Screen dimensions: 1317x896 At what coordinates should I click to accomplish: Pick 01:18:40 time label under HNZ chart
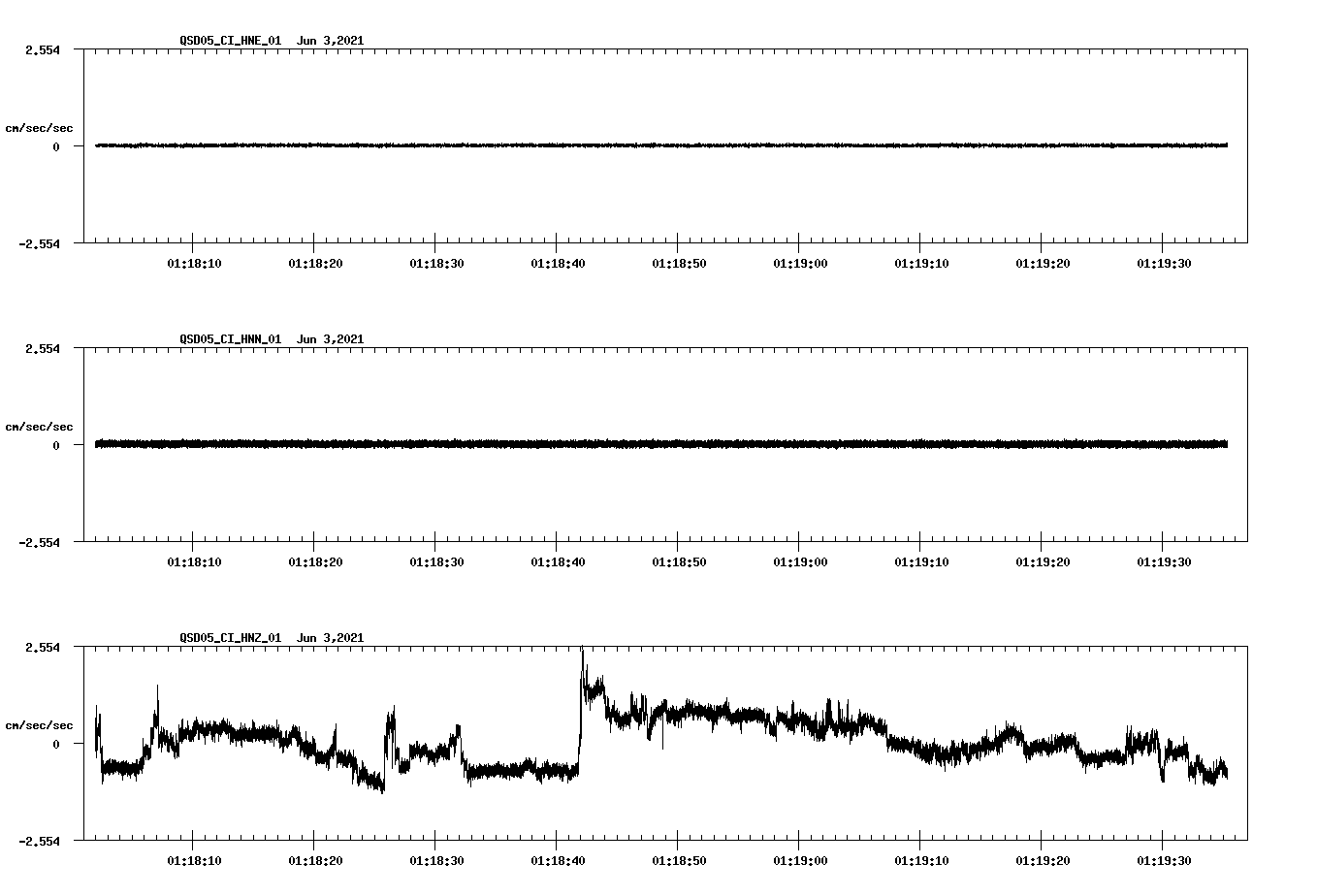pos(558,860)
